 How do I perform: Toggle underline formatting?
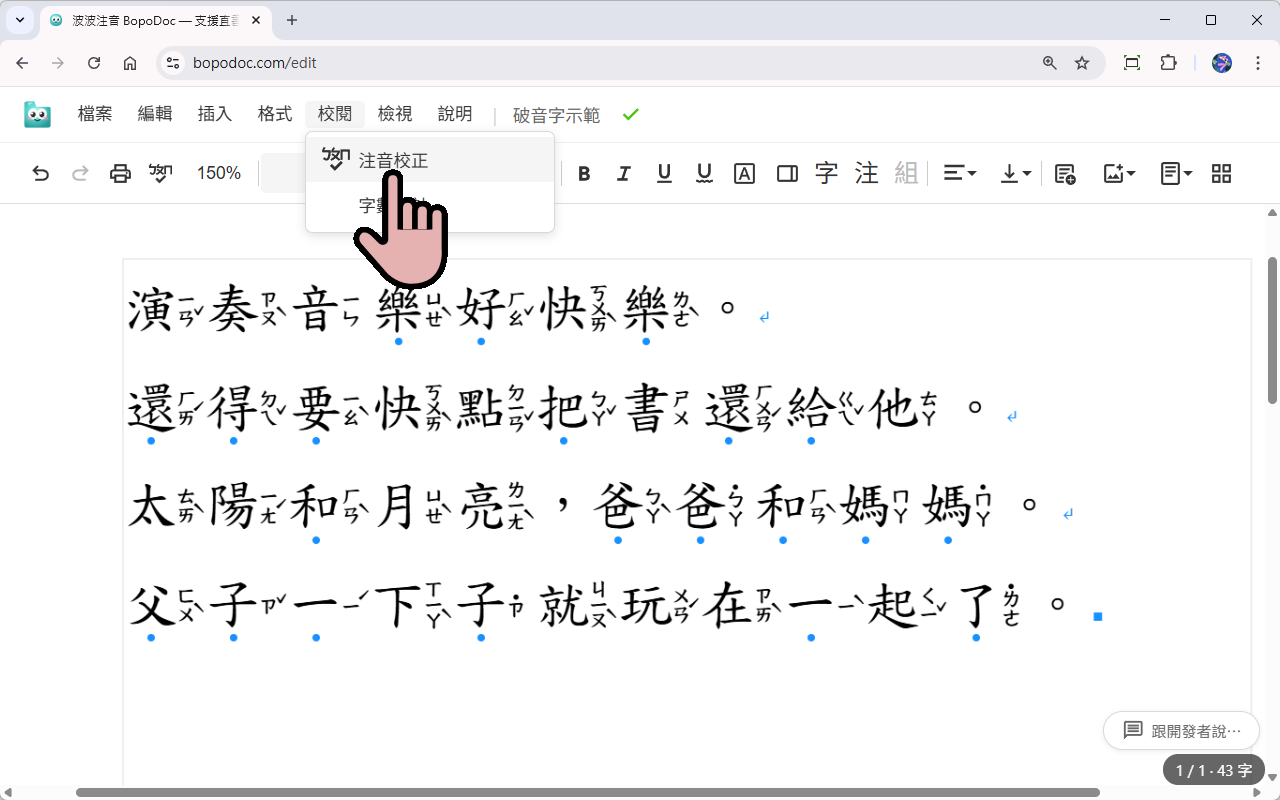pos(664,173)
